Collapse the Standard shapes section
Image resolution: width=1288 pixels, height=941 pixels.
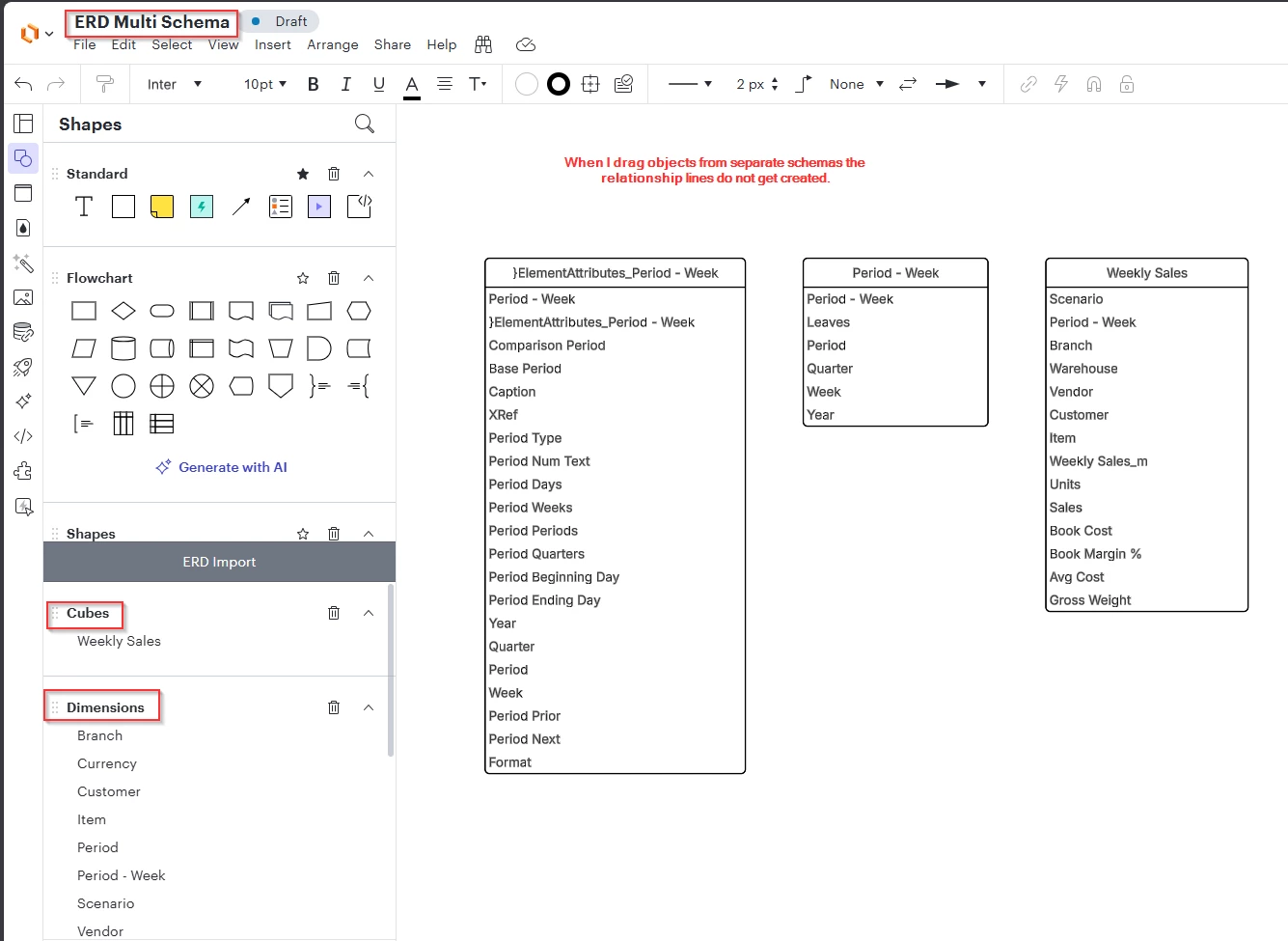coord(369,174)
